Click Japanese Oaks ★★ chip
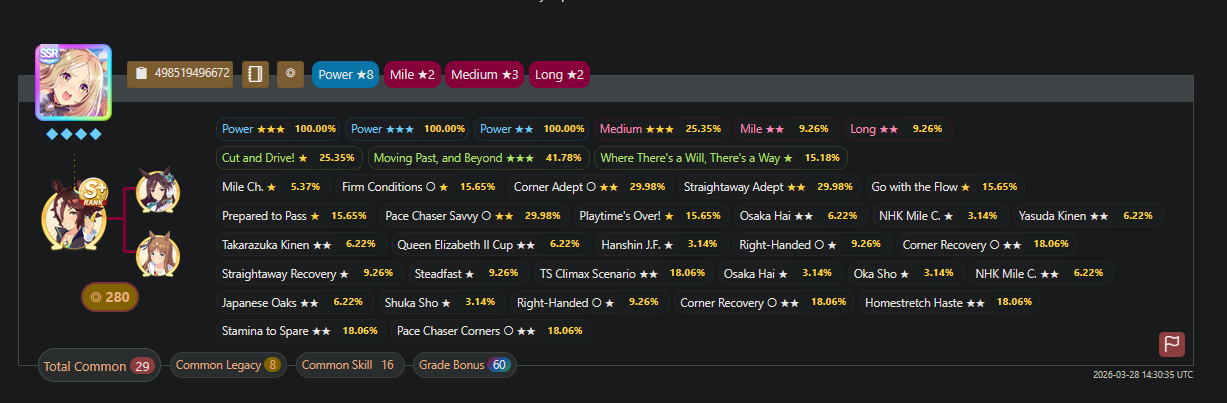This screenshot has width=1227, height=403. [x=292, y=302]
